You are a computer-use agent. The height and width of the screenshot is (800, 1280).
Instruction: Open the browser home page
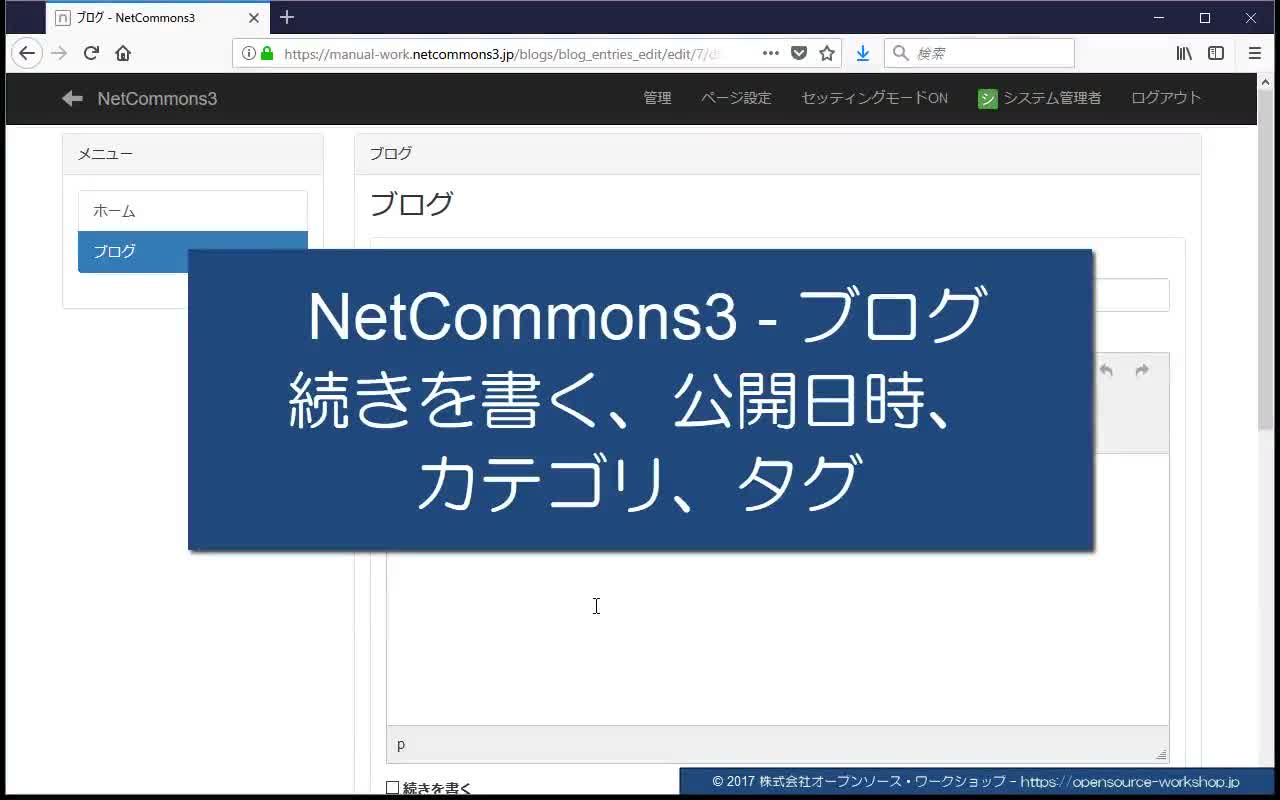123,53
